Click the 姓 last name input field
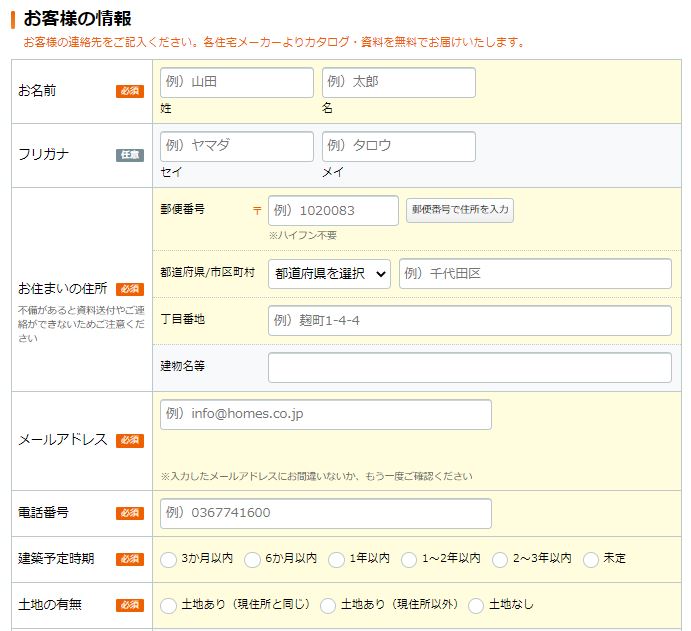 [237, 82]
